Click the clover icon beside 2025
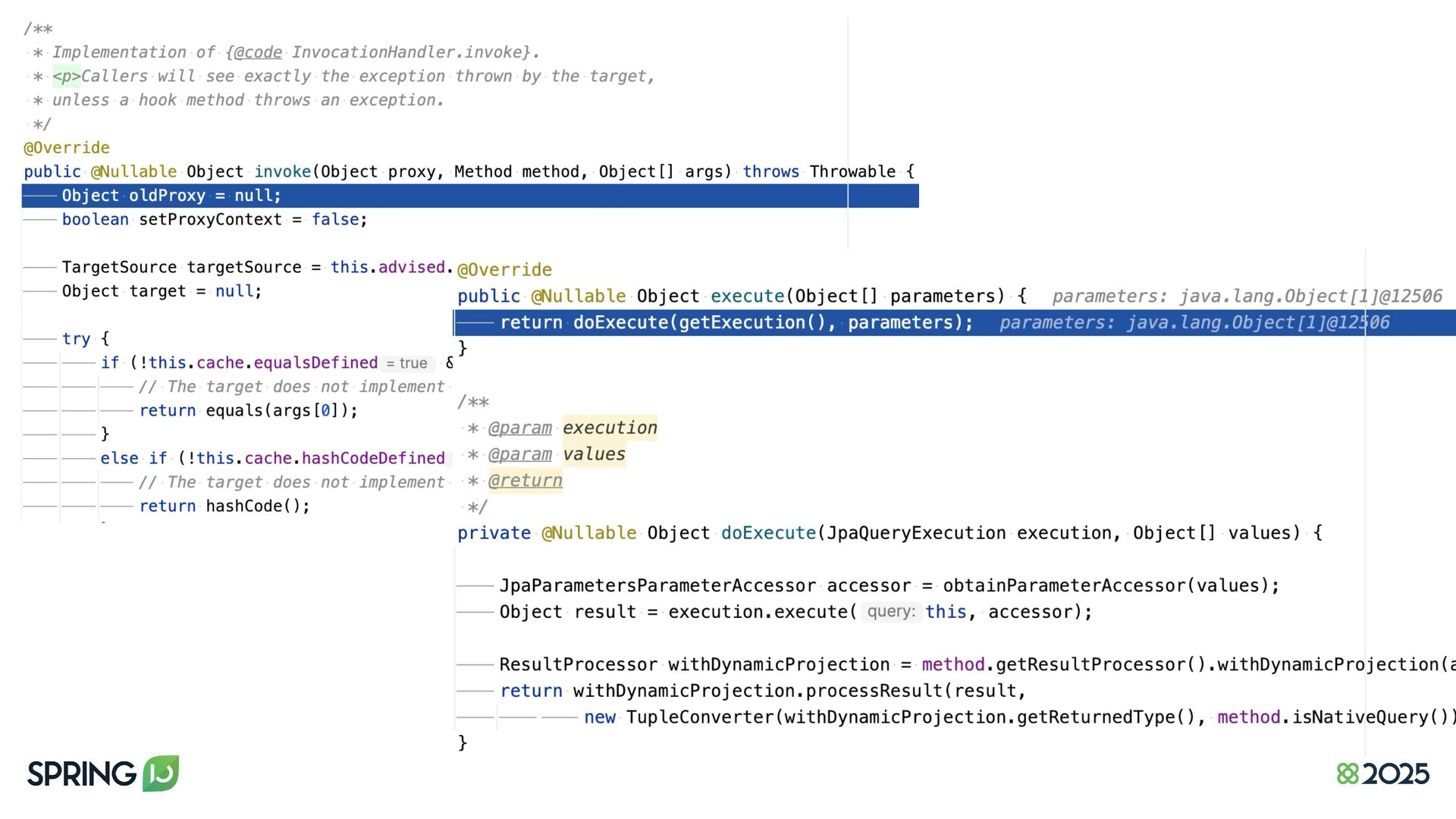The height and width of the screenshot is (819, 1456). [x=1348, y=773]
